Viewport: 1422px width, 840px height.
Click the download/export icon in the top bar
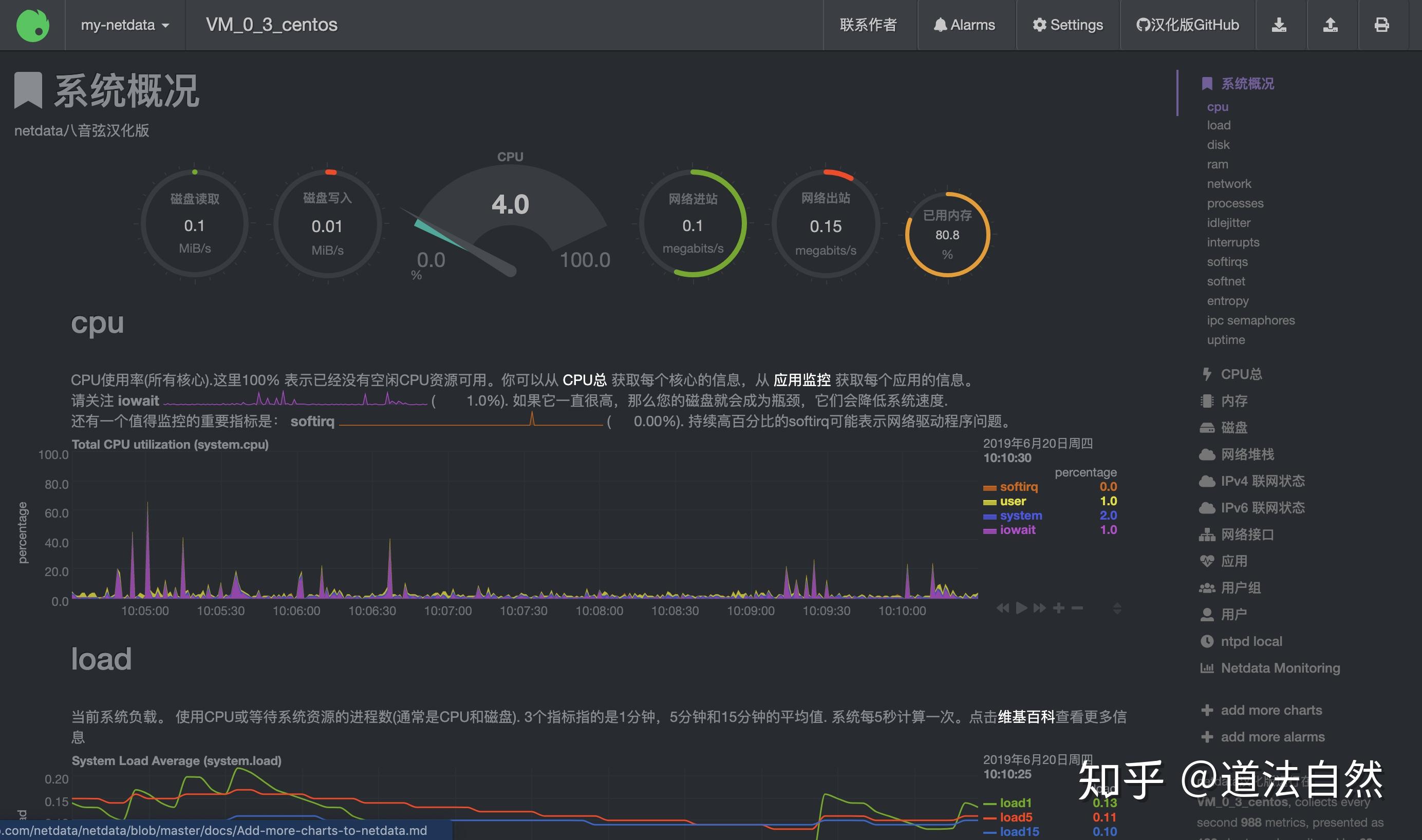point(1279,25)
